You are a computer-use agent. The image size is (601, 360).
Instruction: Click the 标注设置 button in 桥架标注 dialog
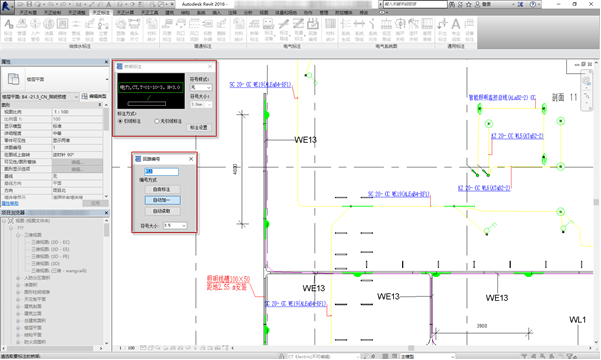click(x=199, y=127)
